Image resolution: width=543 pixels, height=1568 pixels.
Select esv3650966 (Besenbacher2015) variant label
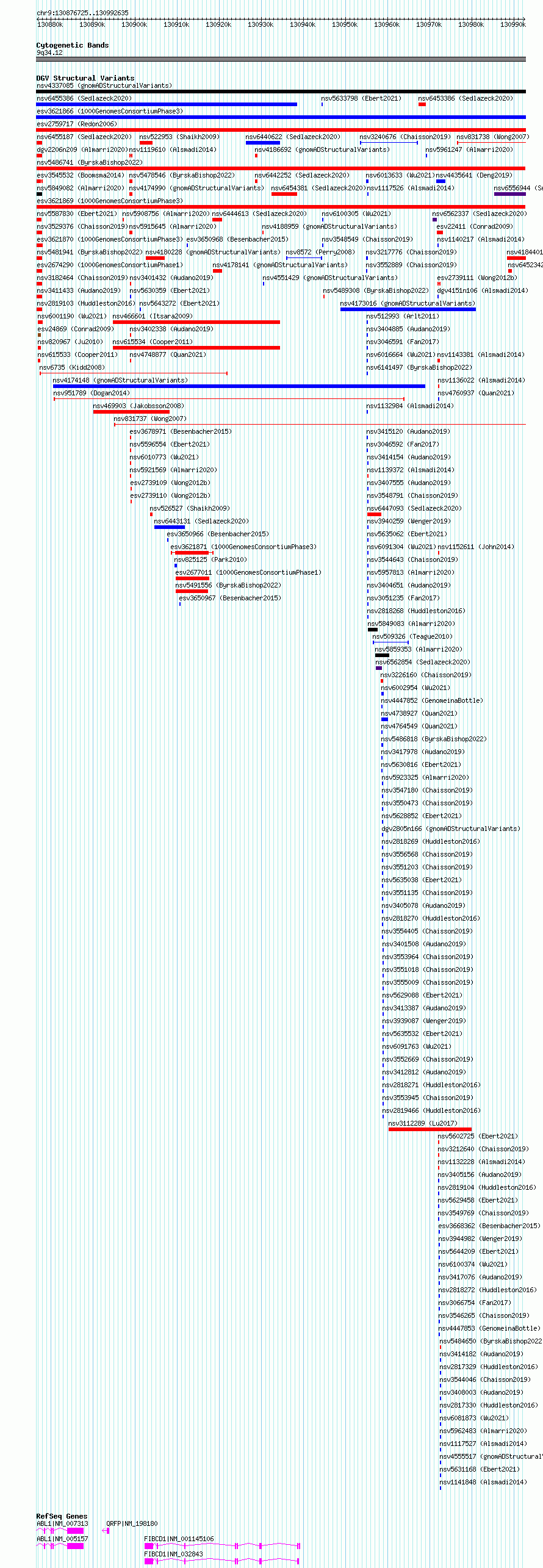(218, 534)
